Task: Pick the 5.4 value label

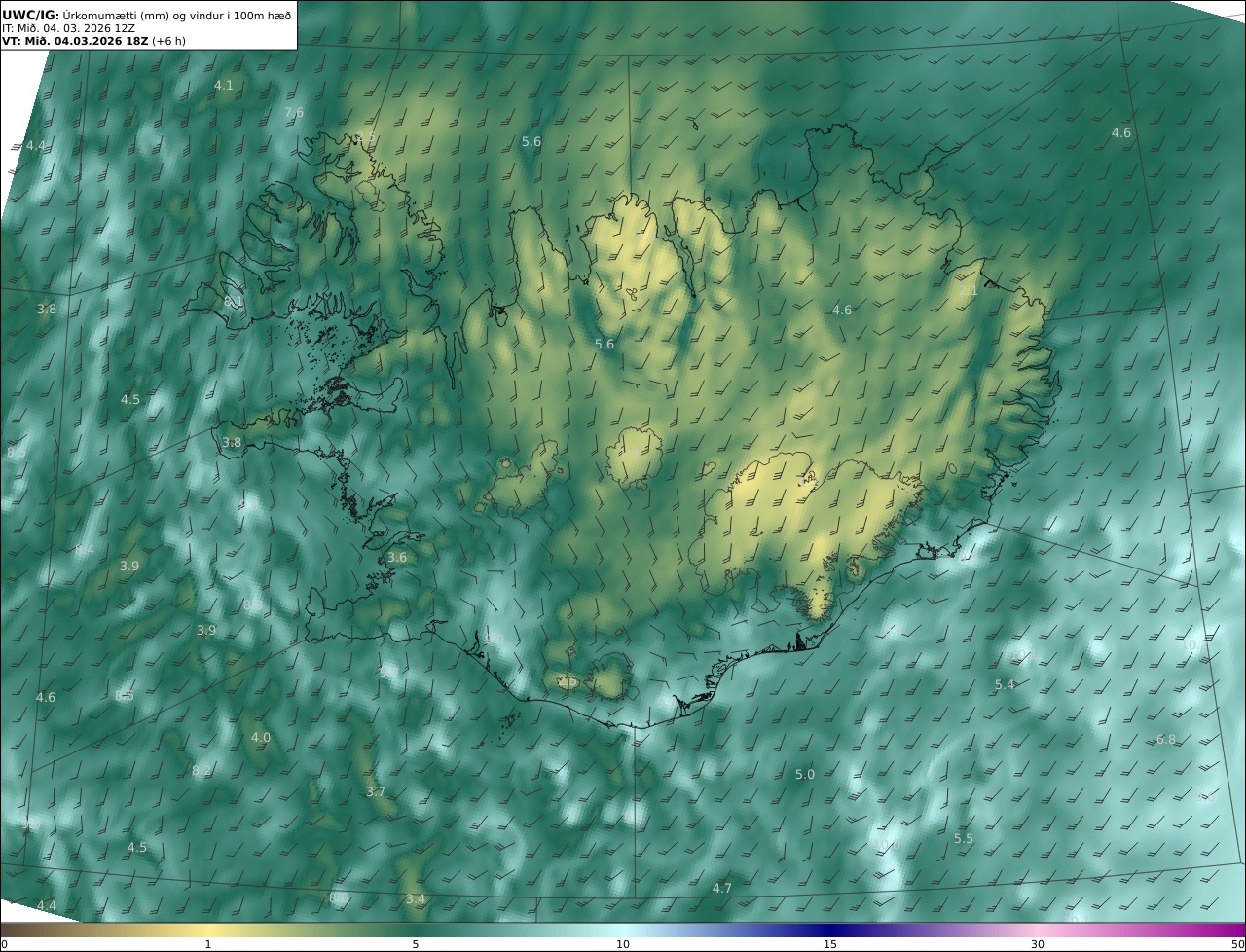Action: 1005,685
